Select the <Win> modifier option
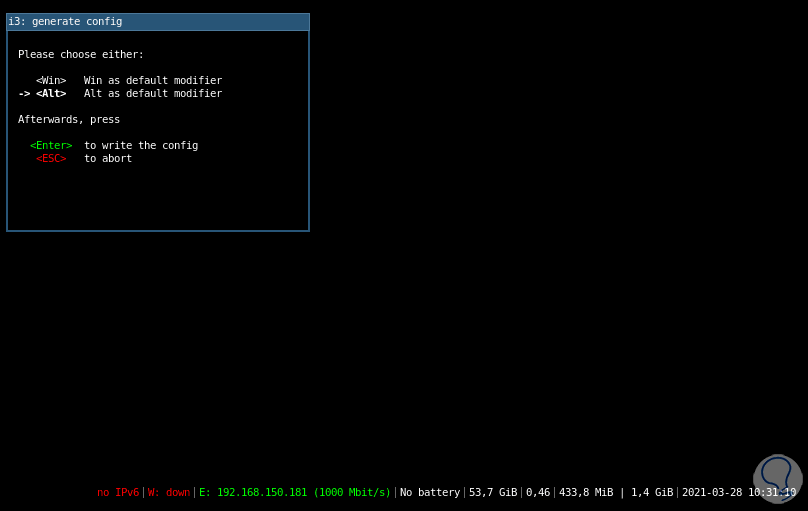 pyautogui.click(x=51, y=80)
